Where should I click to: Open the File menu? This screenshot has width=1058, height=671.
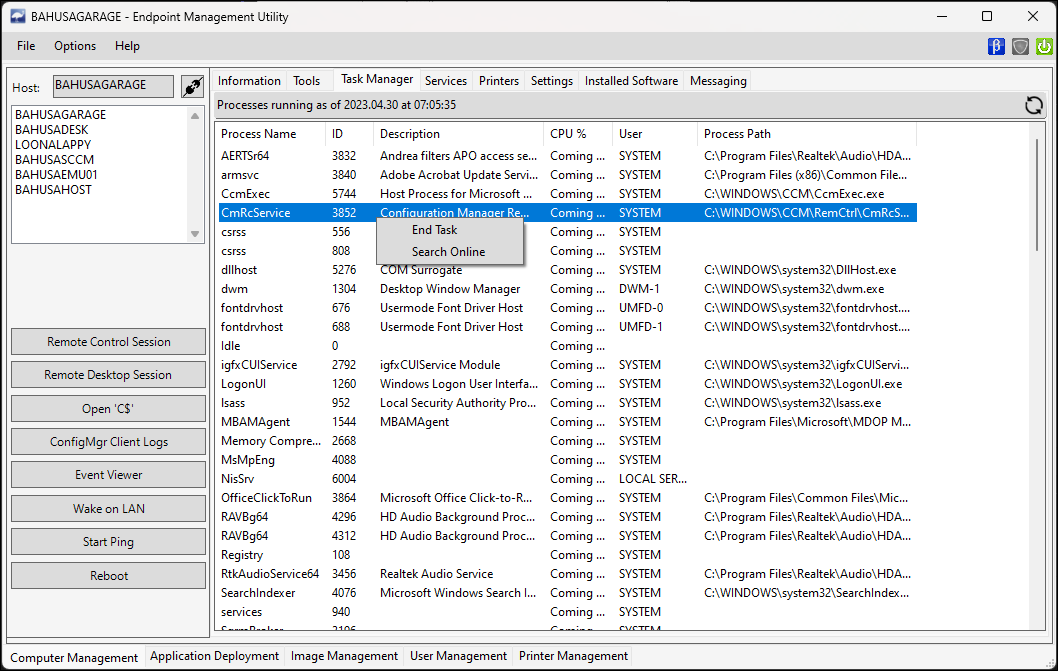point(26,46)
